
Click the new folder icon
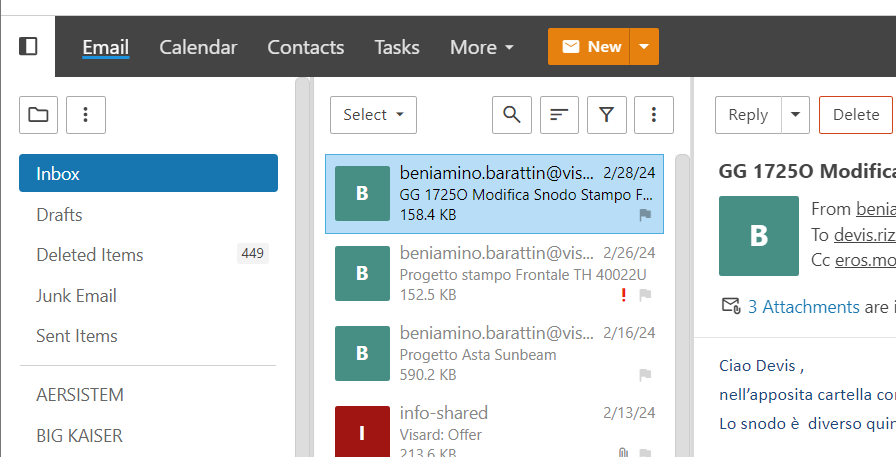point(38,115)
